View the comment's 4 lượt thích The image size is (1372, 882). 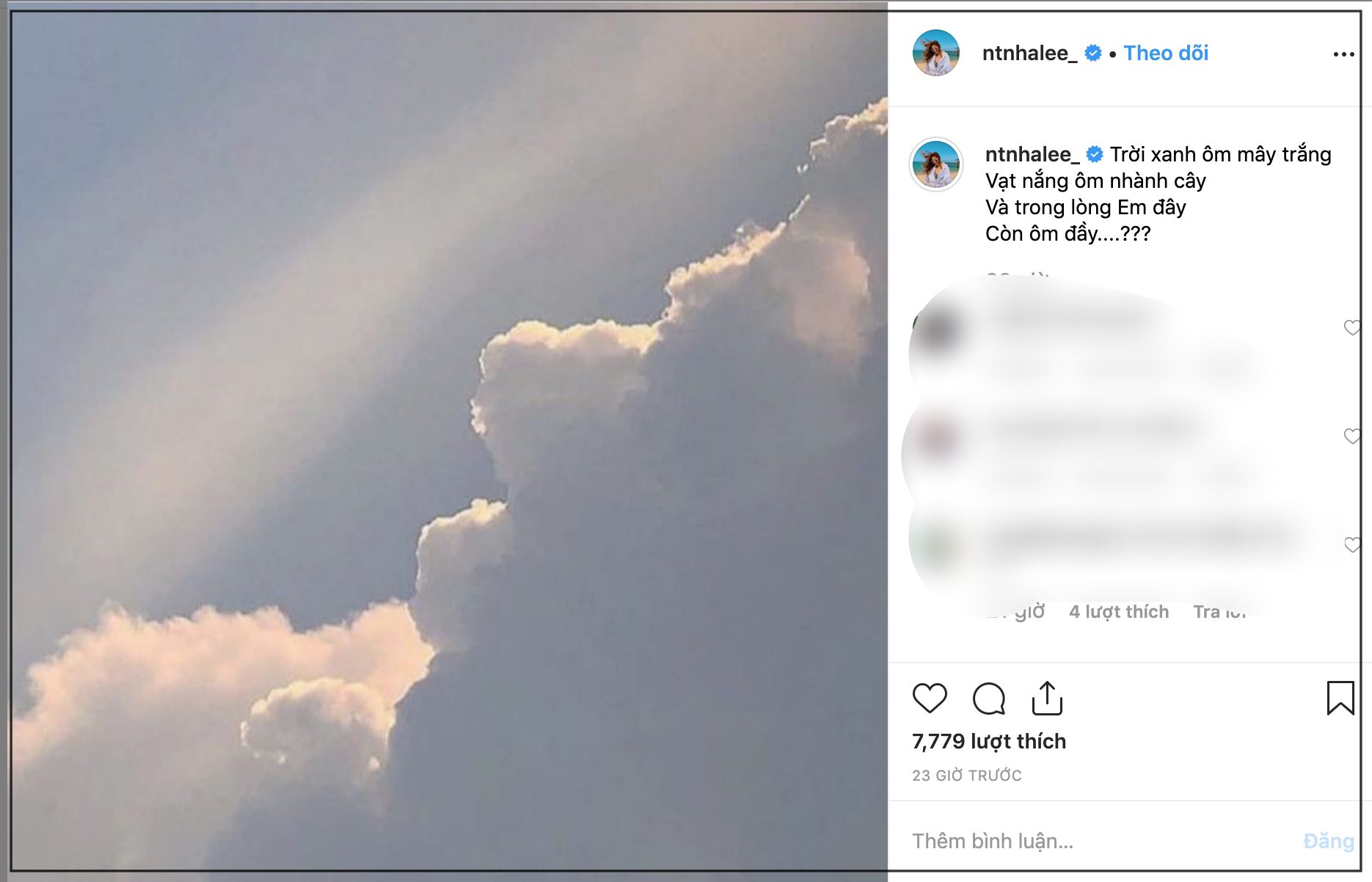pyautogui.click(x=1118, y=612)
